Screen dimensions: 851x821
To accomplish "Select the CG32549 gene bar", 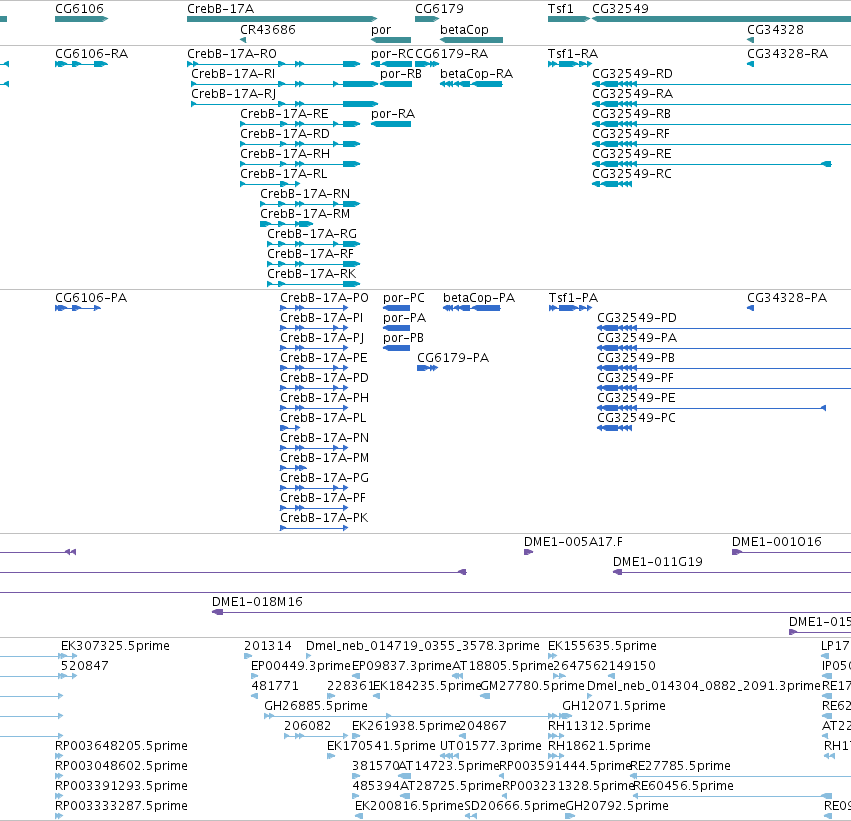I will point(721,19).
